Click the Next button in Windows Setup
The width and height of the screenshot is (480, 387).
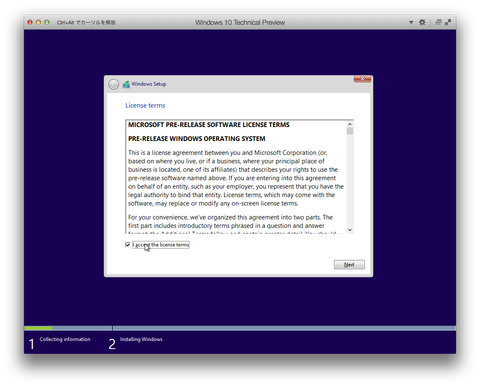coord(349,264)
